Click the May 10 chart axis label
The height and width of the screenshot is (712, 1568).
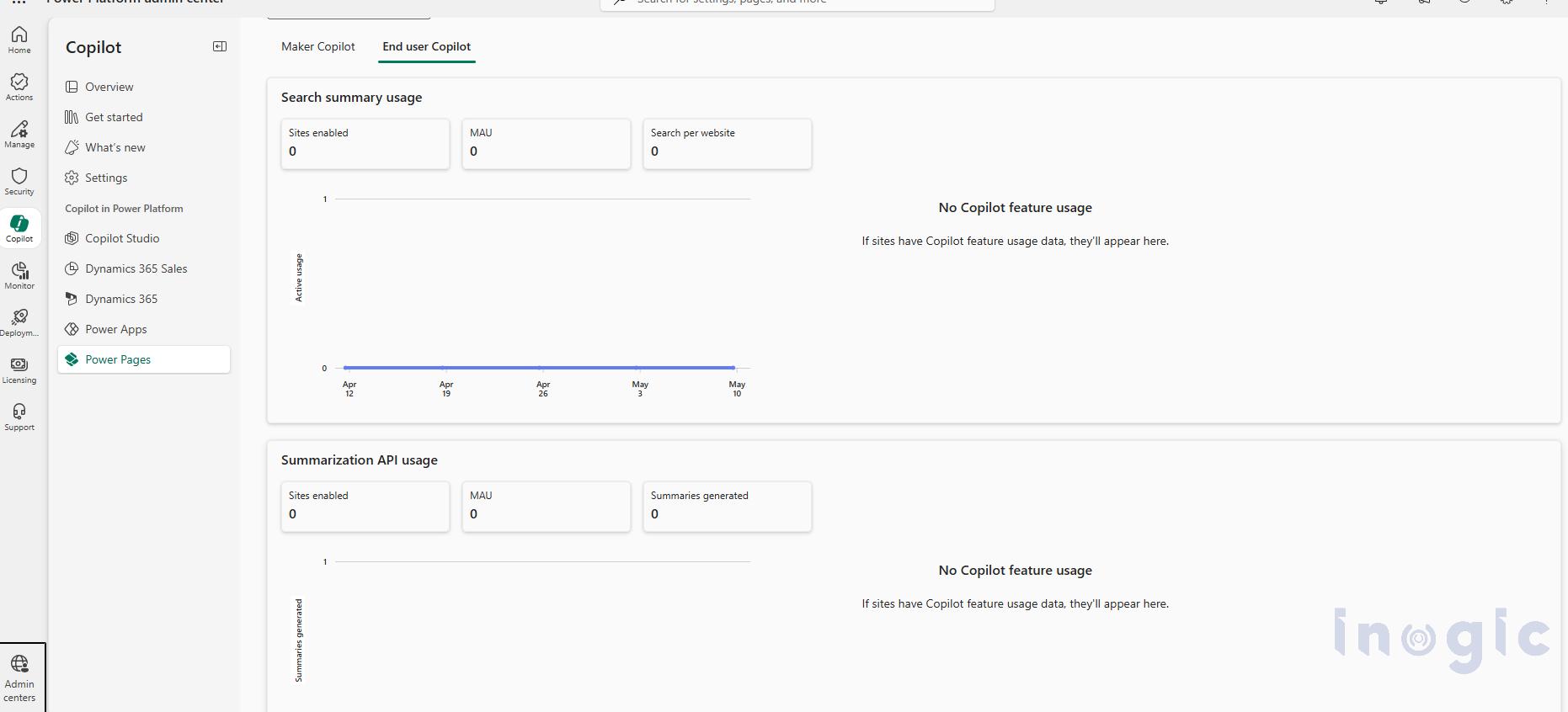pyautogui.click(x=737, y=389)
